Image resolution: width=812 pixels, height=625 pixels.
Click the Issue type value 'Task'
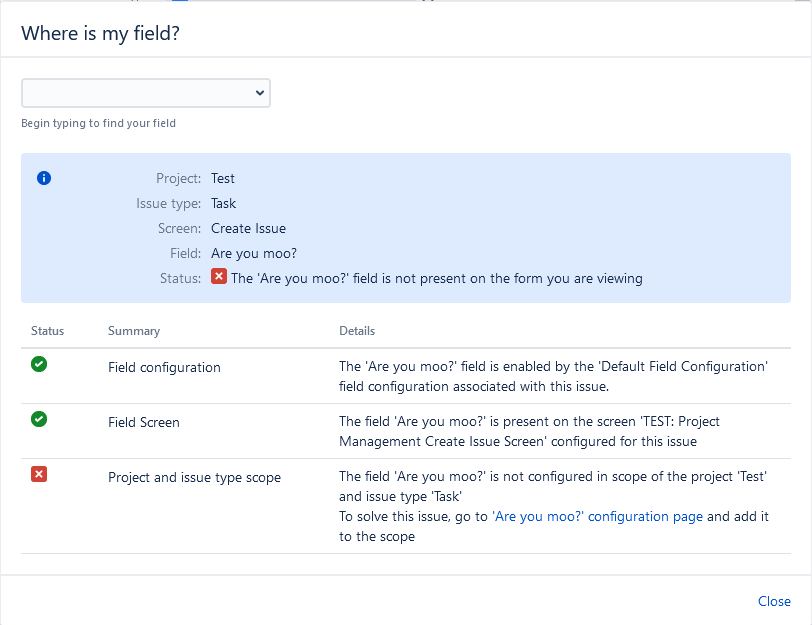(223, 203)
